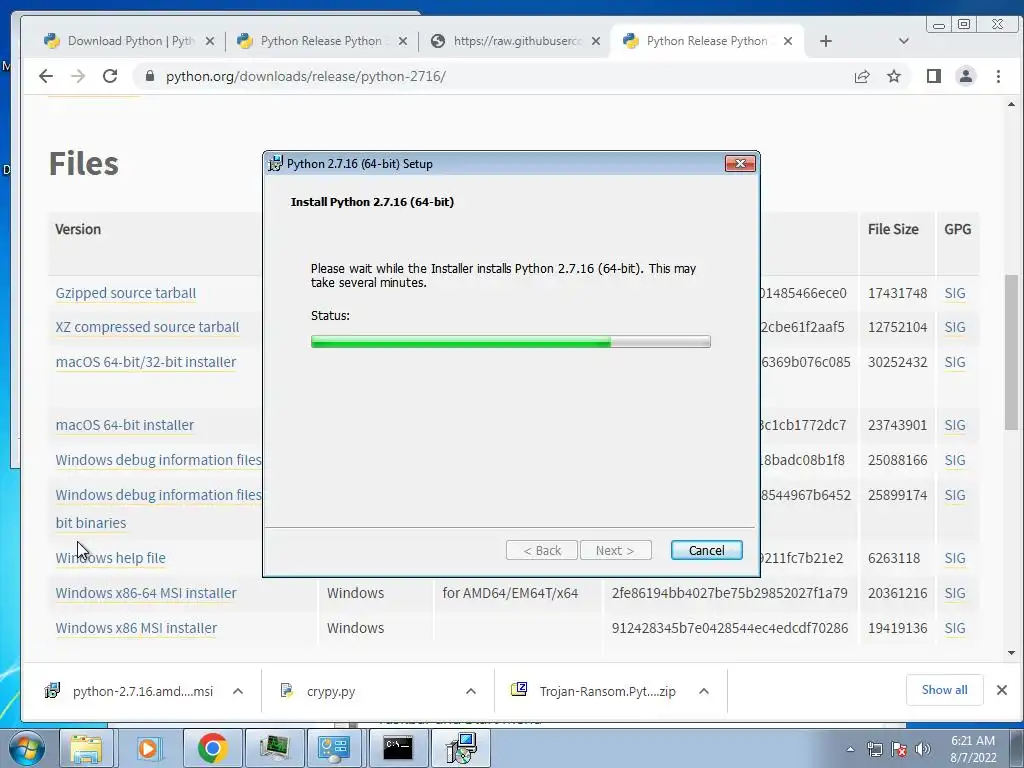Click the browser forward arrow
The height and width of the screenshot is (768, 1024).
(x=78, y=76)
